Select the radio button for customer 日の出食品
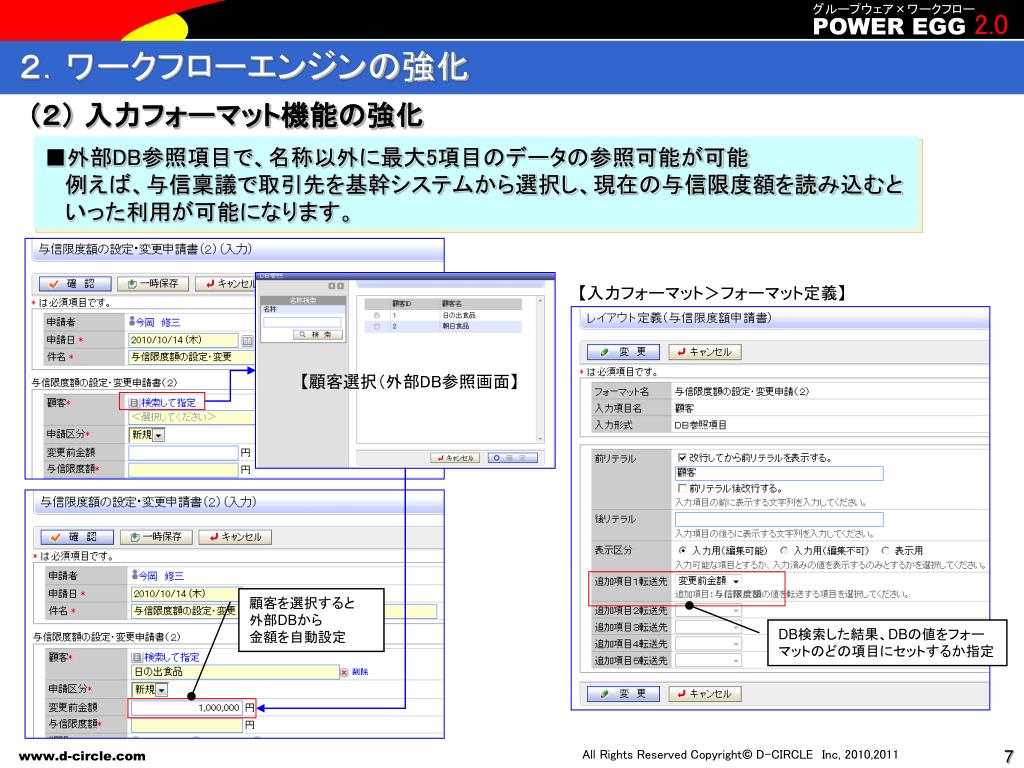This screenshot has width=1024, height=768. click(377, 316)
